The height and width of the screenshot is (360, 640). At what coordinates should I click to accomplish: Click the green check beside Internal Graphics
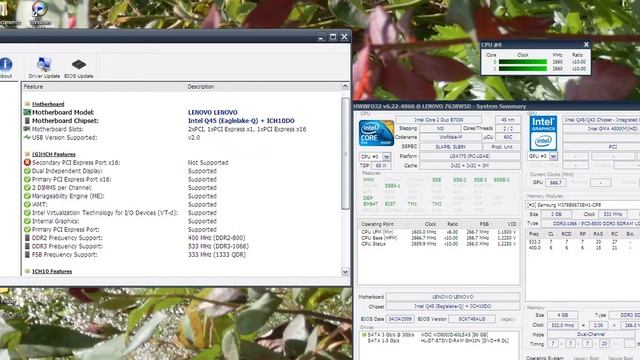point(27,221)
